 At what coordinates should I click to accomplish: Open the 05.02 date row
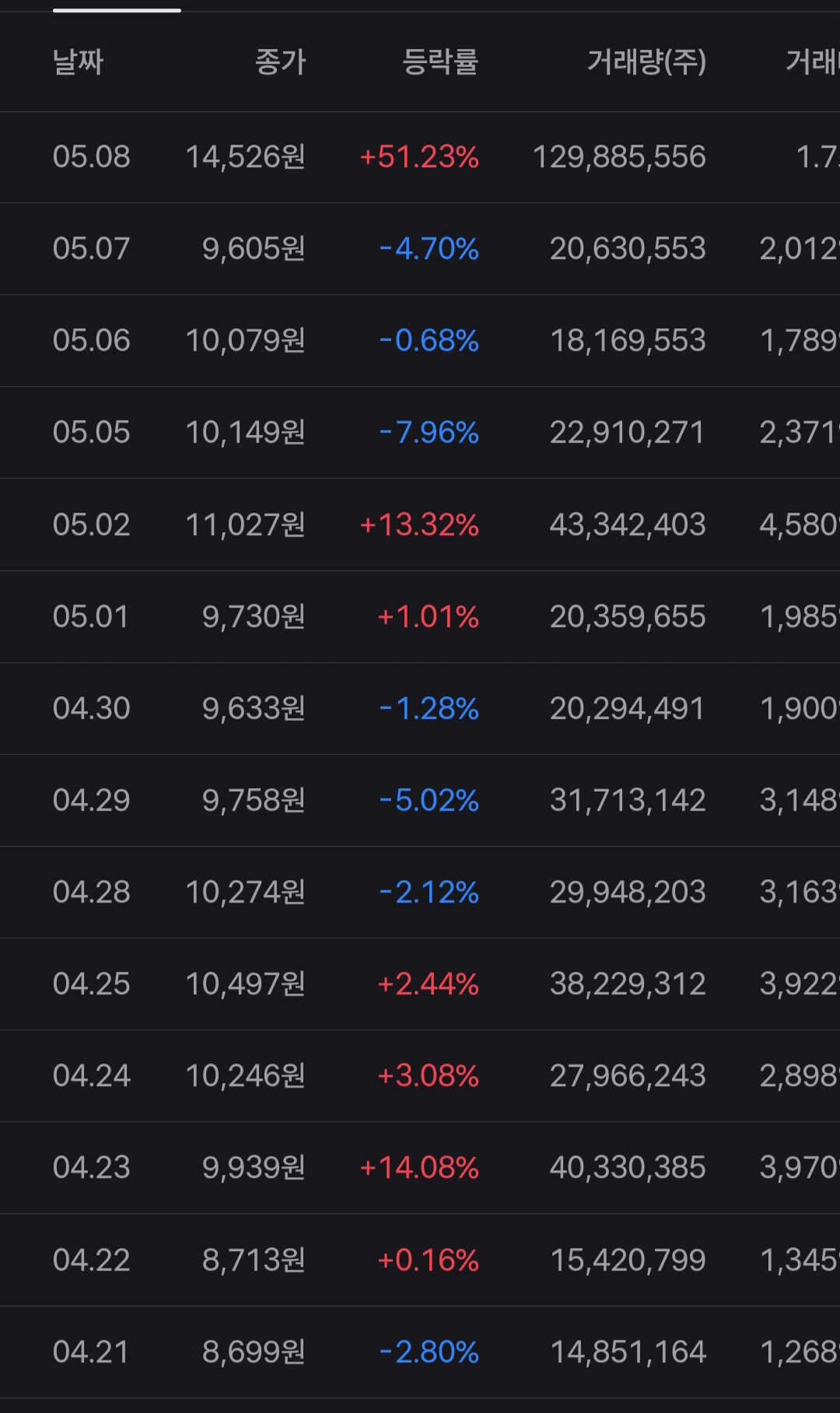420,524
